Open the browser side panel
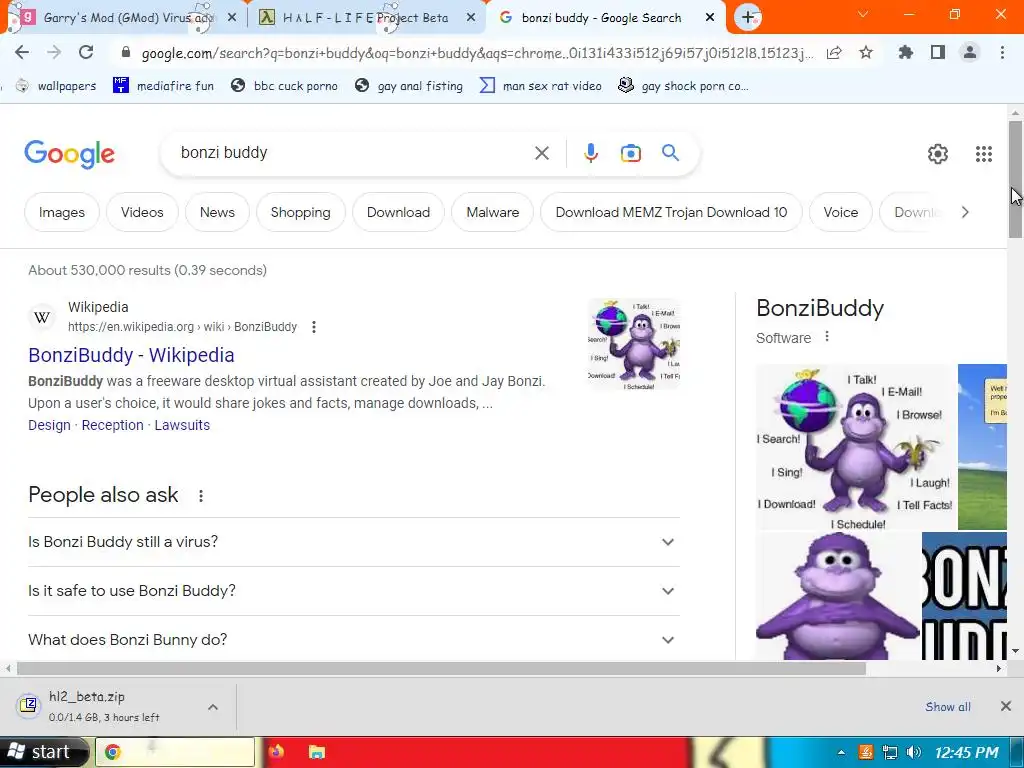This screenshot has height=768, width=1024. (938, 52)
